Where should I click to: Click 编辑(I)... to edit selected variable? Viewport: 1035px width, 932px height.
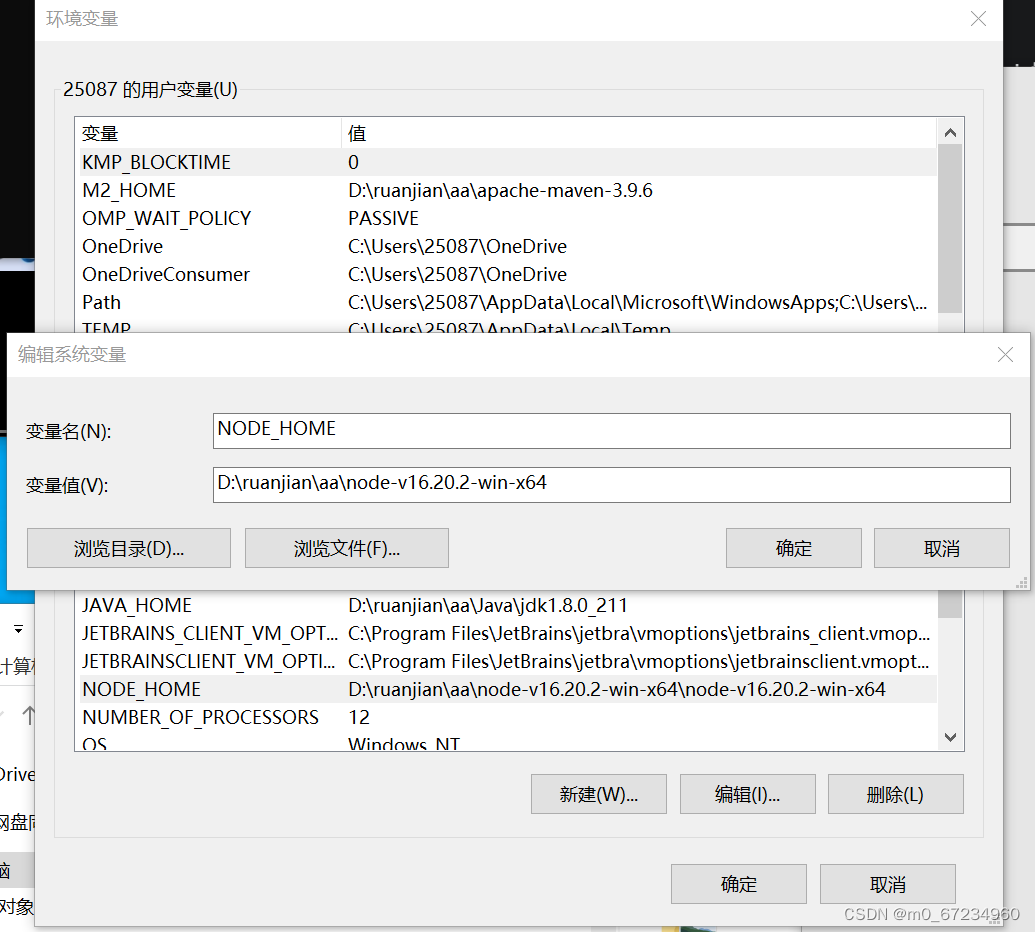(x=747, y=794)
